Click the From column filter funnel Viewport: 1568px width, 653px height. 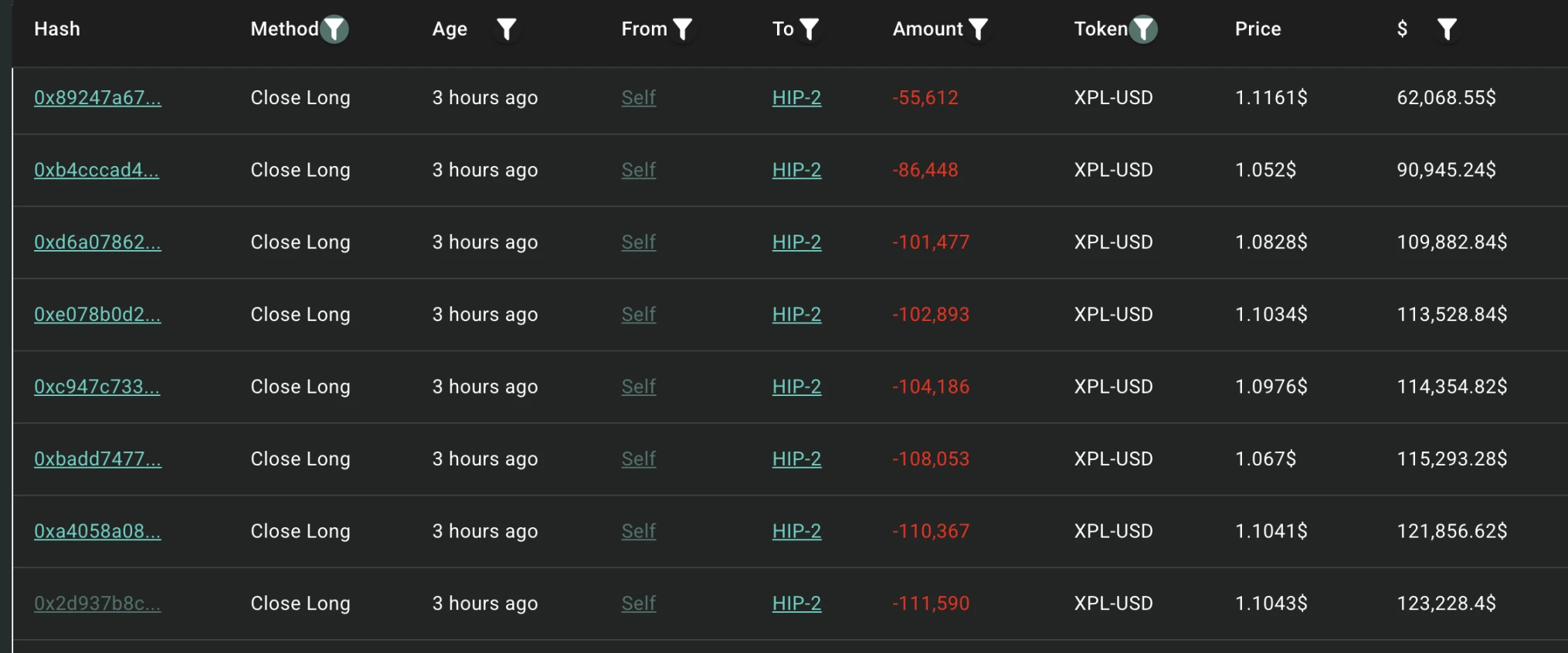pos(682,29)
